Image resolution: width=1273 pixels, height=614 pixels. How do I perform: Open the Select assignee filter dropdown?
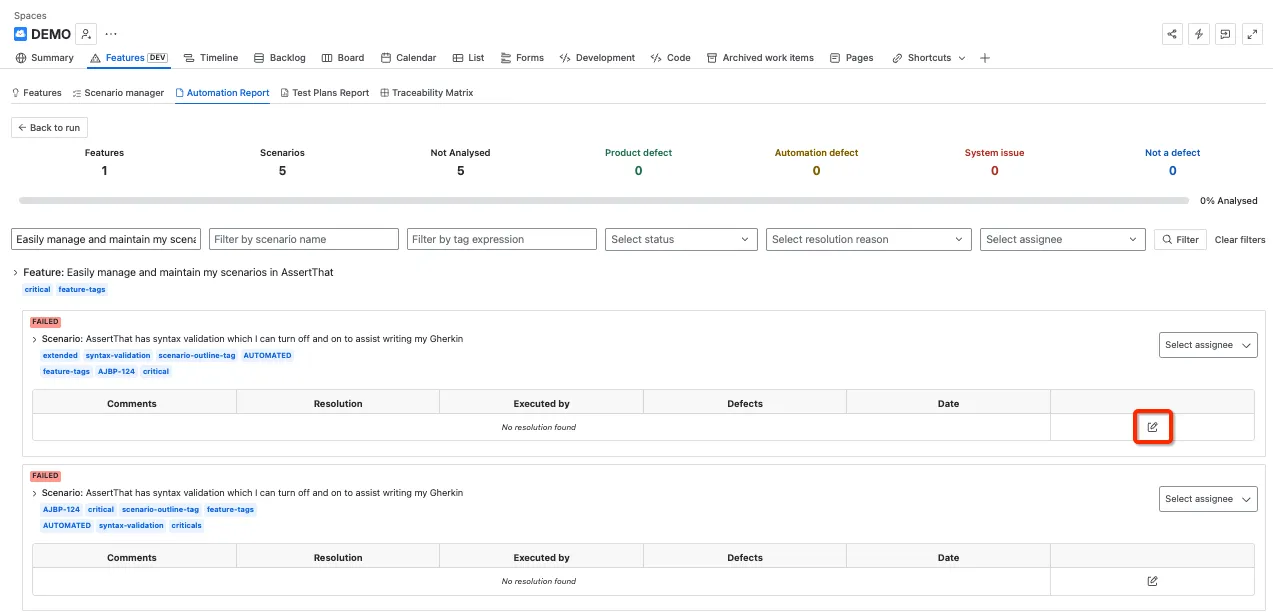pos(1063,239)
